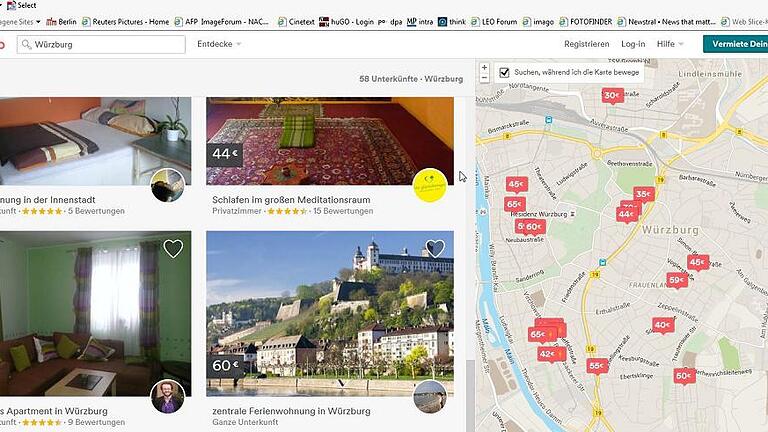Select the 55€ map price marker
The image size is (768, 432).
tap(597, 365)
